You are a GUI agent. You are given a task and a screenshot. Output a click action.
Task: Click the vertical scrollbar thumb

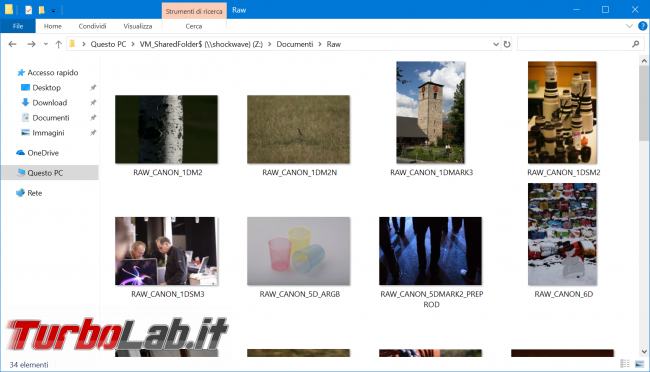[x=644, y=103]
